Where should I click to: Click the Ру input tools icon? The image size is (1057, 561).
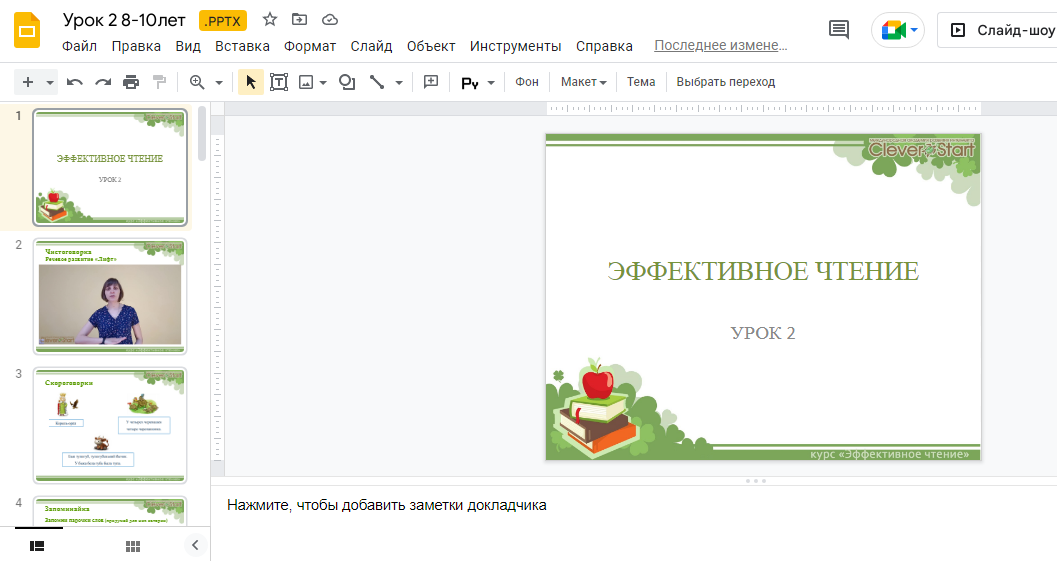(x=470, y=83)
